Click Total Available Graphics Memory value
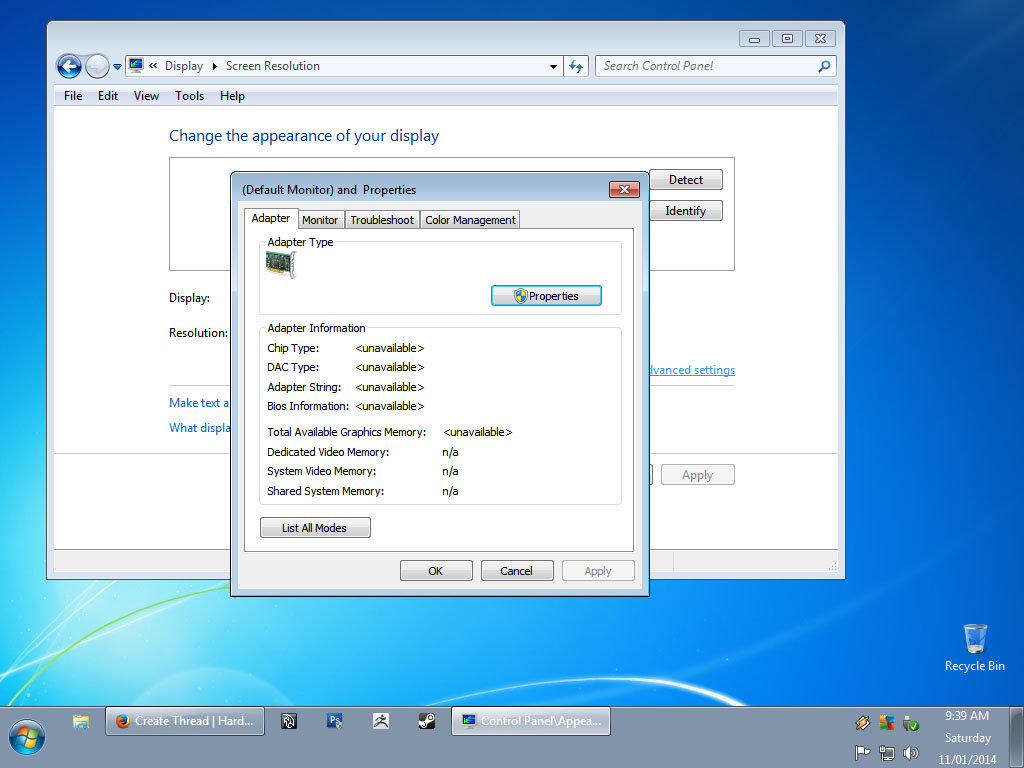1024x768 pixels. [x=477, y=432]
